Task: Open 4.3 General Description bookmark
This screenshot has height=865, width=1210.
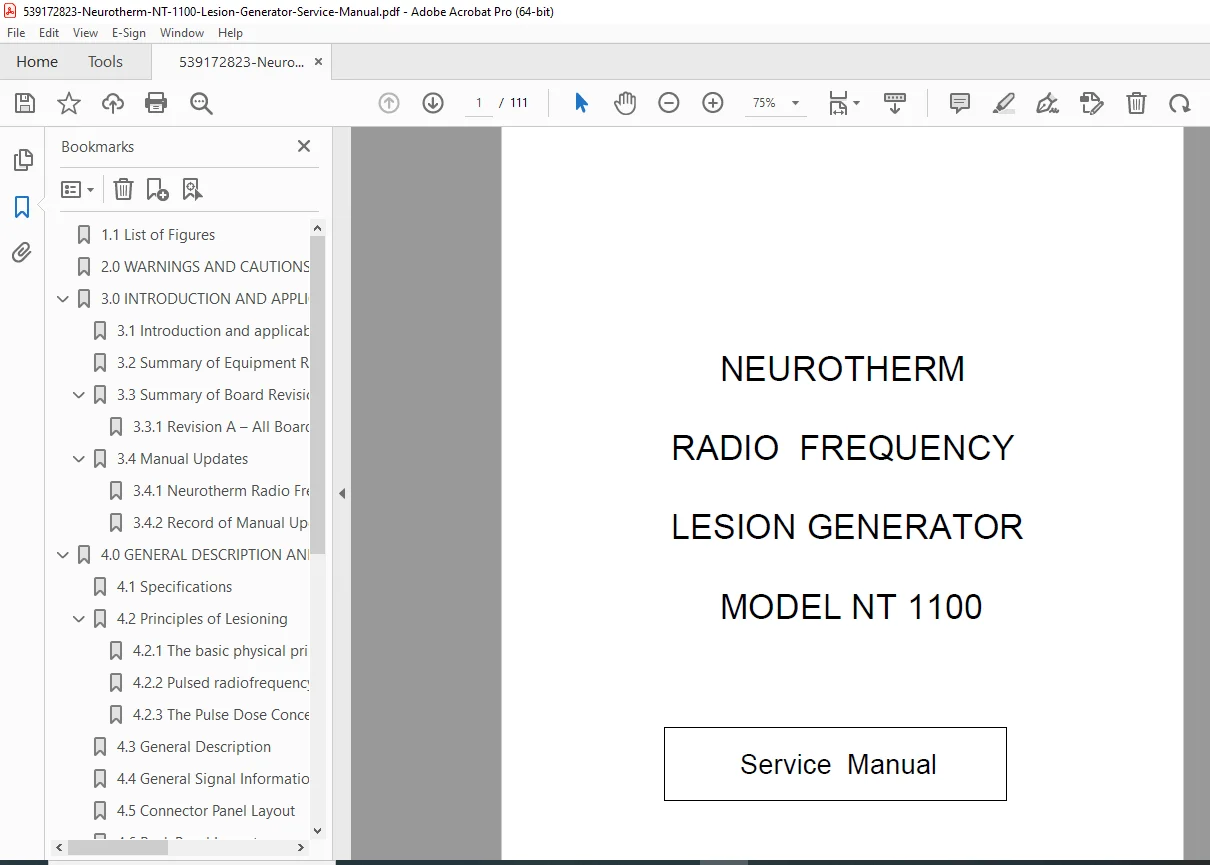Action: pos(194,747)
